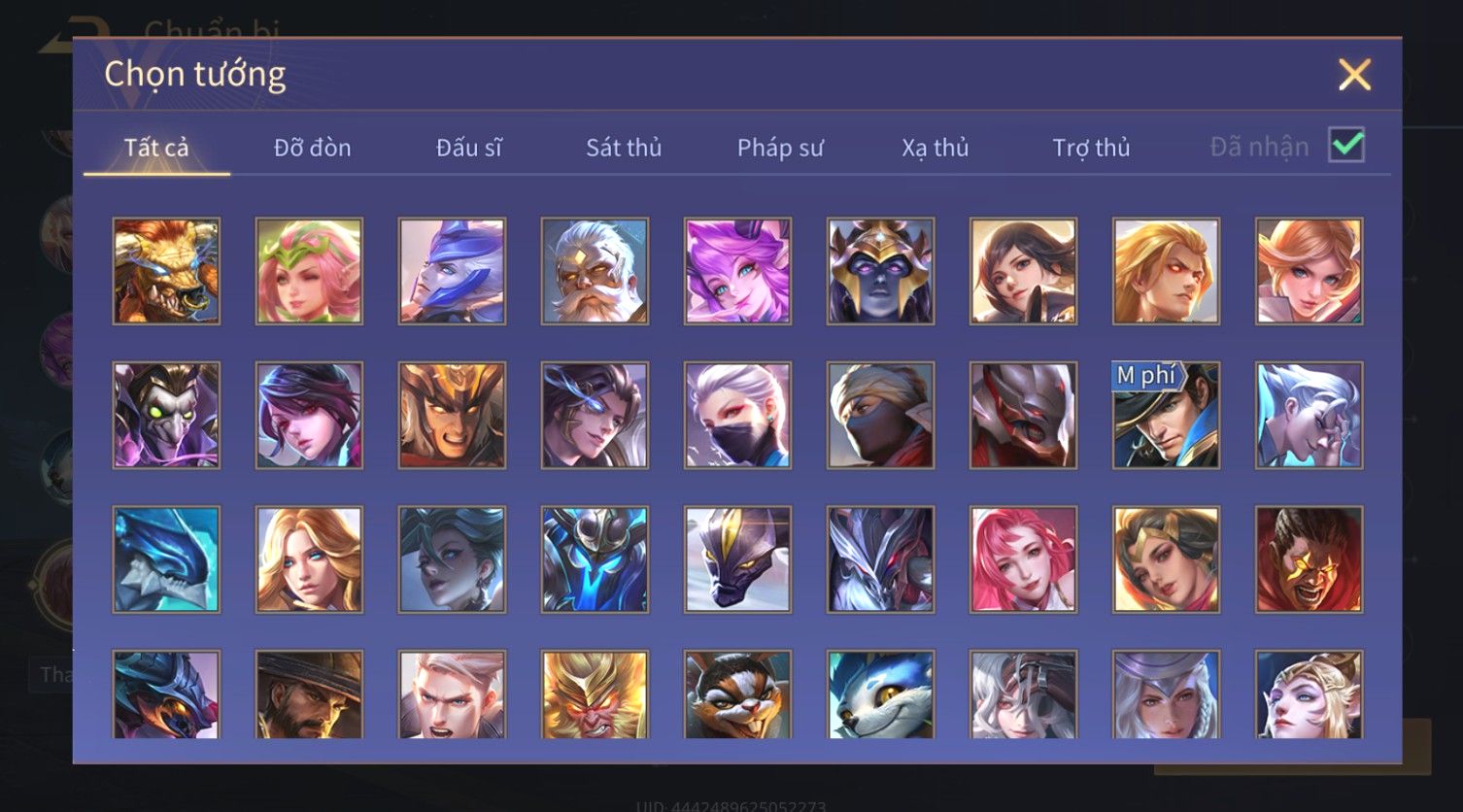
Task: Pick the white-bearded old man hero
Action: (595, 271)
